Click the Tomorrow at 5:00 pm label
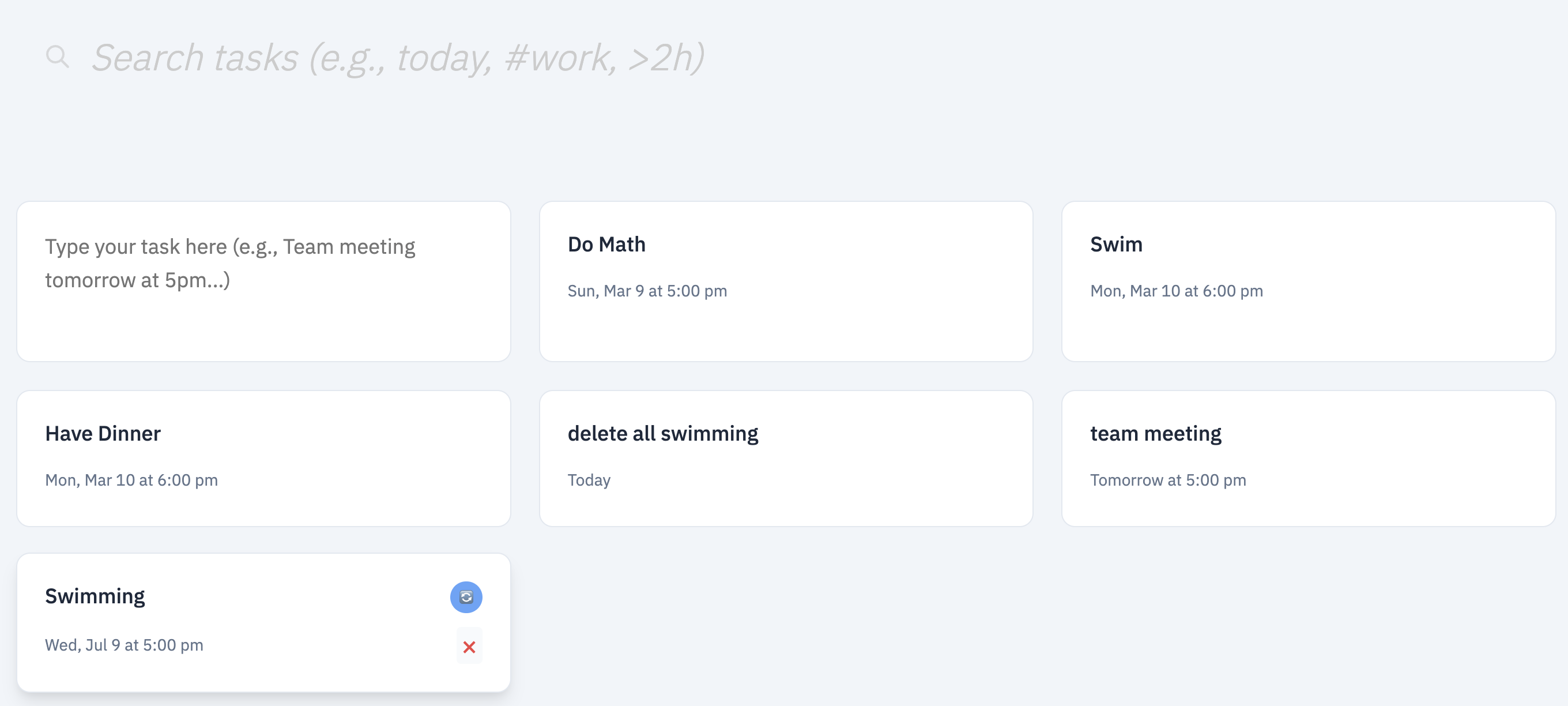The image size is (1568, 706). (1168, 480)
